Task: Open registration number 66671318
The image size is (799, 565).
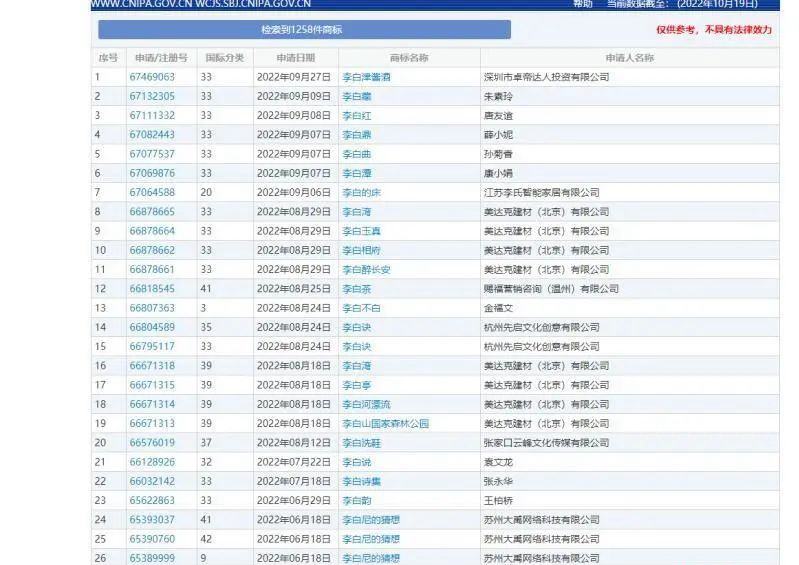Action: click(x=152, y=366)
